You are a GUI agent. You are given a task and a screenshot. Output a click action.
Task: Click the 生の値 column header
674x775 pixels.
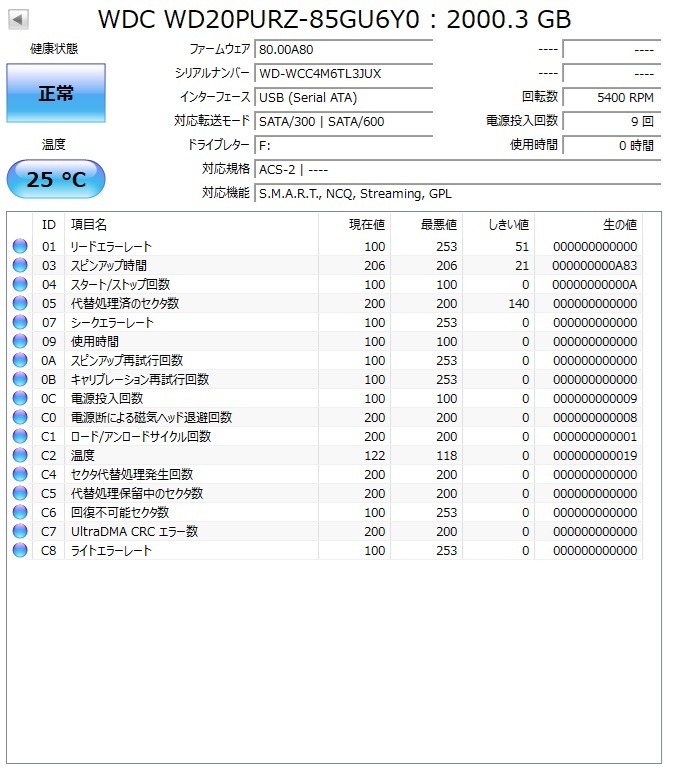tap(589, 225)
